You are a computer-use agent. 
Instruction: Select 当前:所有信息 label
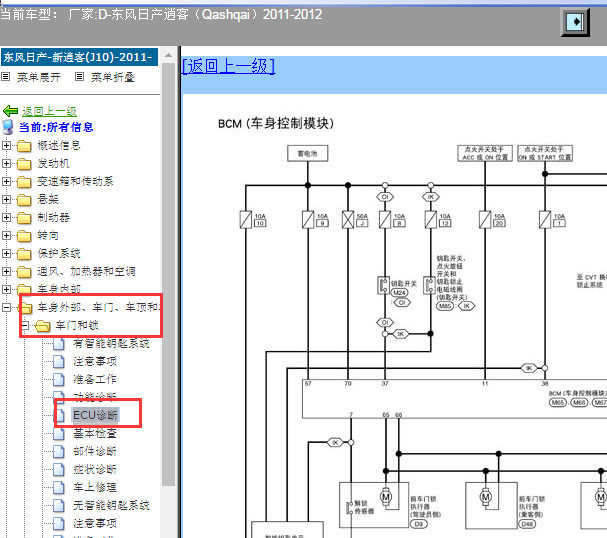56,127
